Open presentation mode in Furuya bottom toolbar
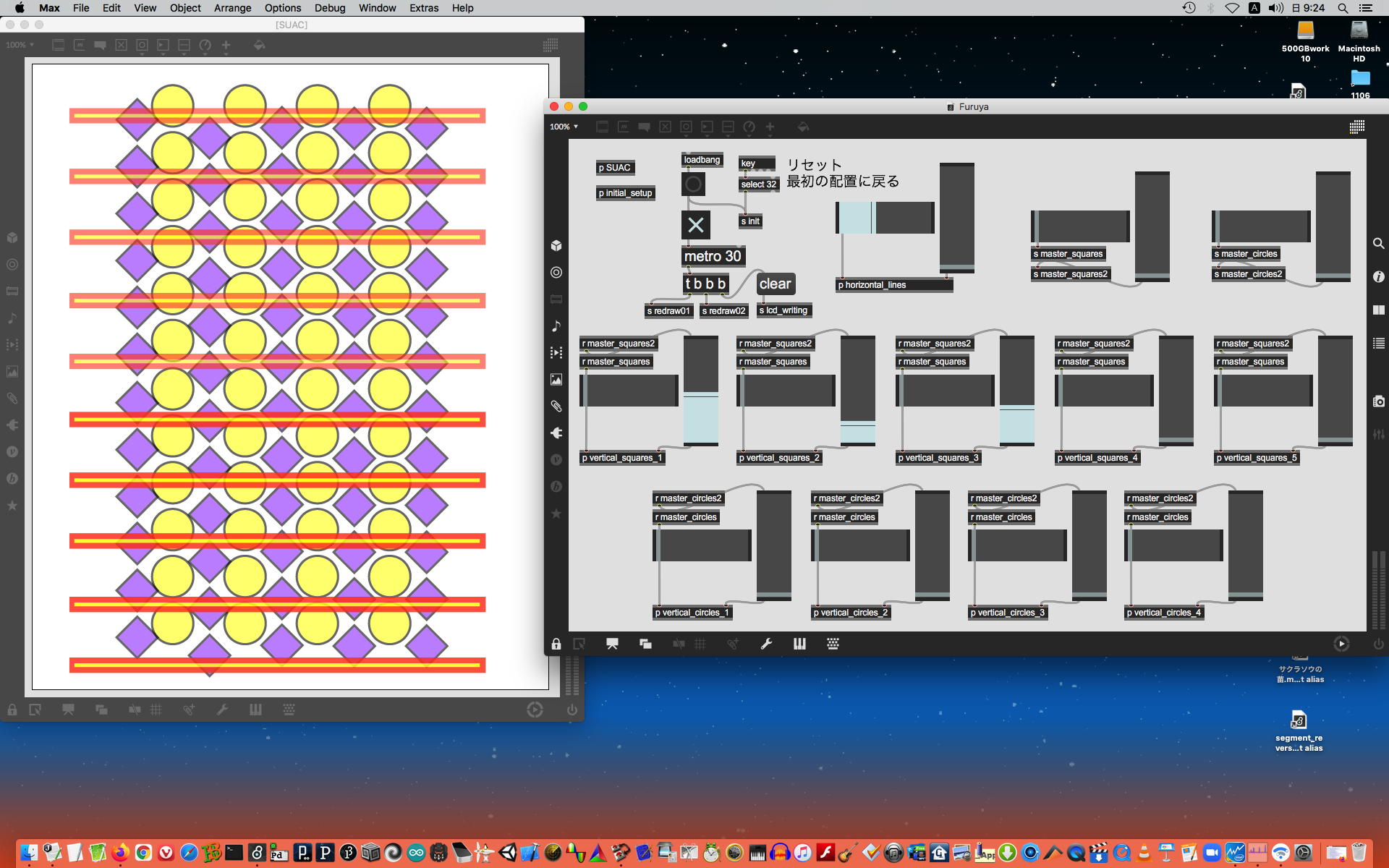1389x868 pixels. (612, 644)
